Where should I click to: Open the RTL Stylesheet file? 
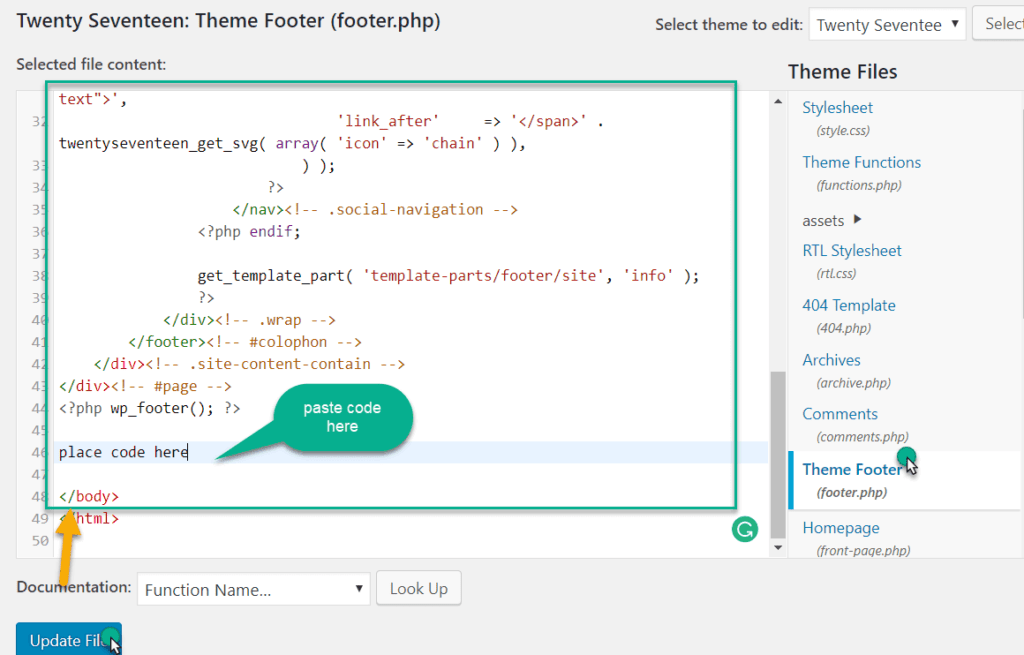pyautogui.click(x=852, y=251)
